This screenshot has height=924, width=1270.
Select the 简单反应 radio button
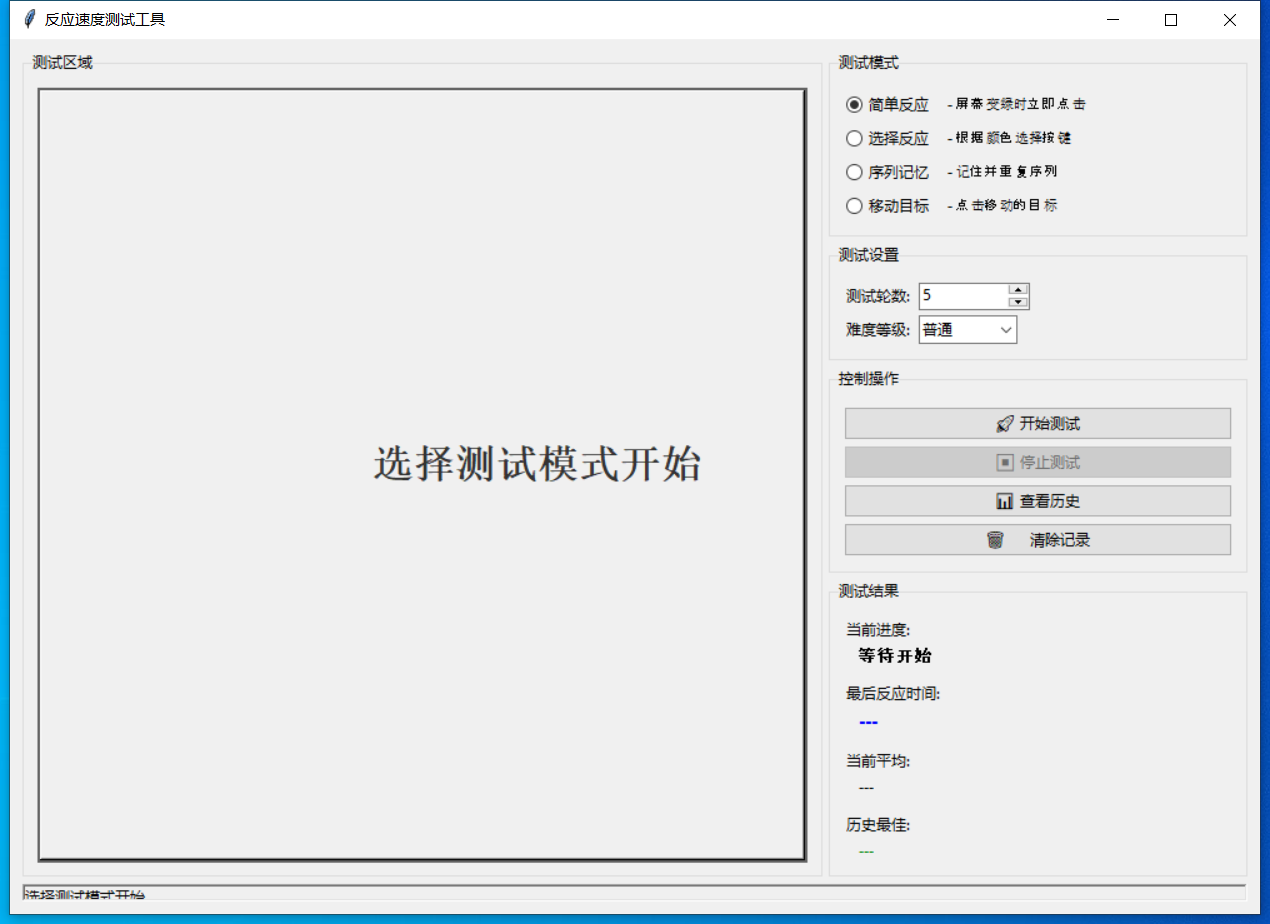click(888, 105)
